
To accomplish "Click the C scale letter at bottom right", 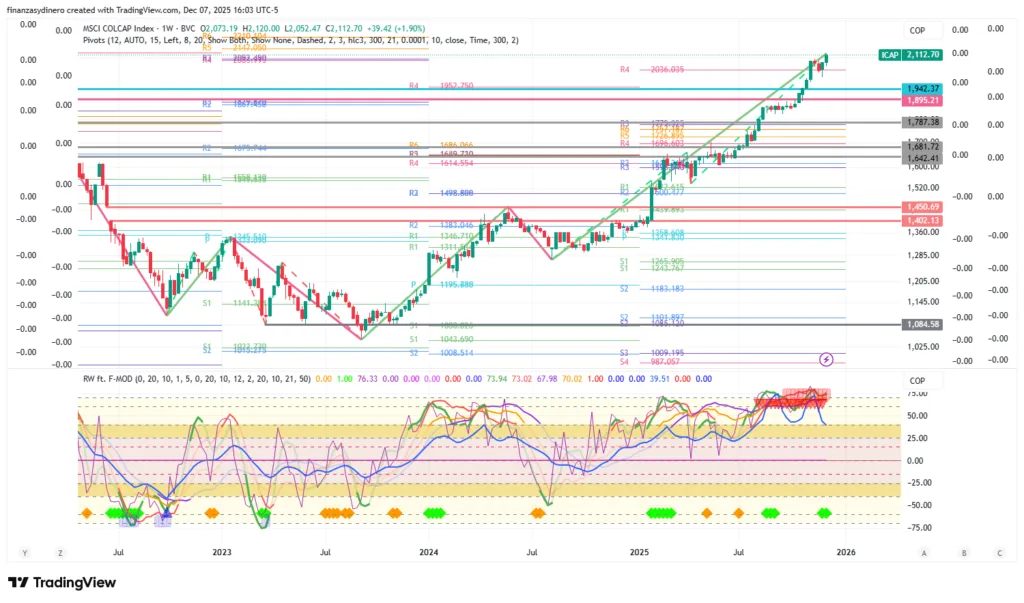I will 999,552.
